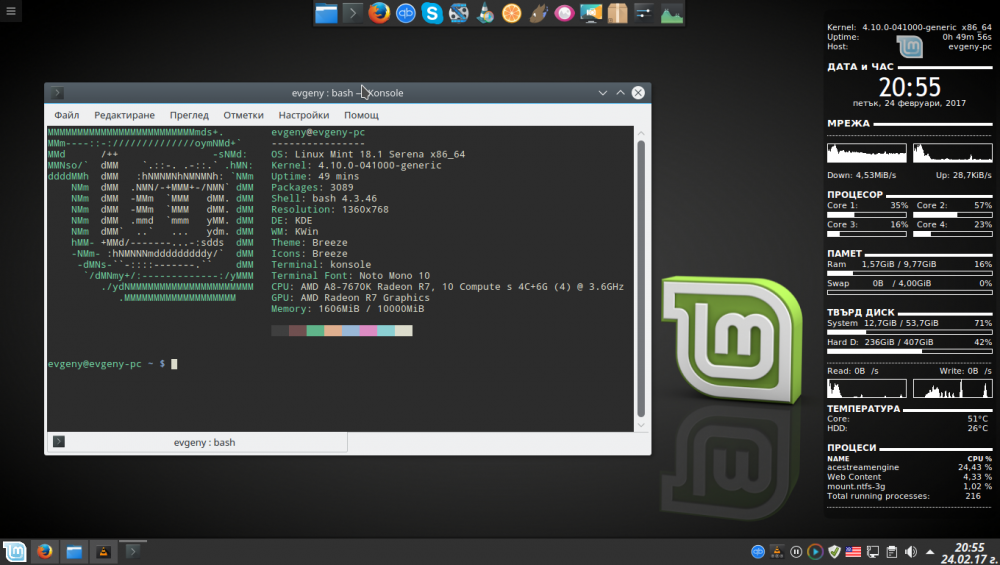This screenshot has height=565, width=1000.
Task: Click the Ram usage bar in the widget
Action: [x=909, y=274]
